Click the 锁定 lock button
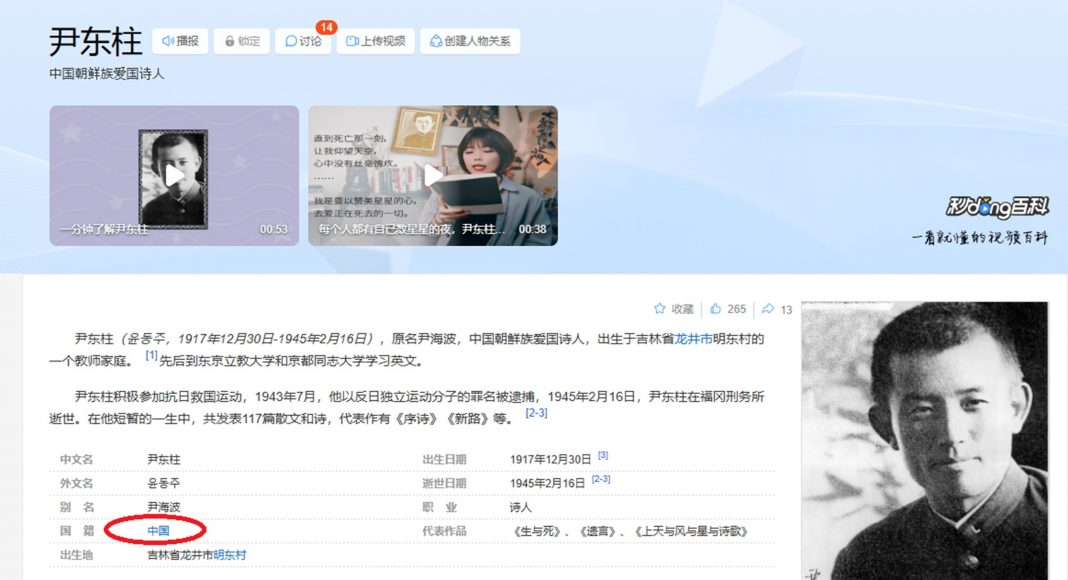The image size is (1068, 580). pyautogui.click(x=242, y=41)
